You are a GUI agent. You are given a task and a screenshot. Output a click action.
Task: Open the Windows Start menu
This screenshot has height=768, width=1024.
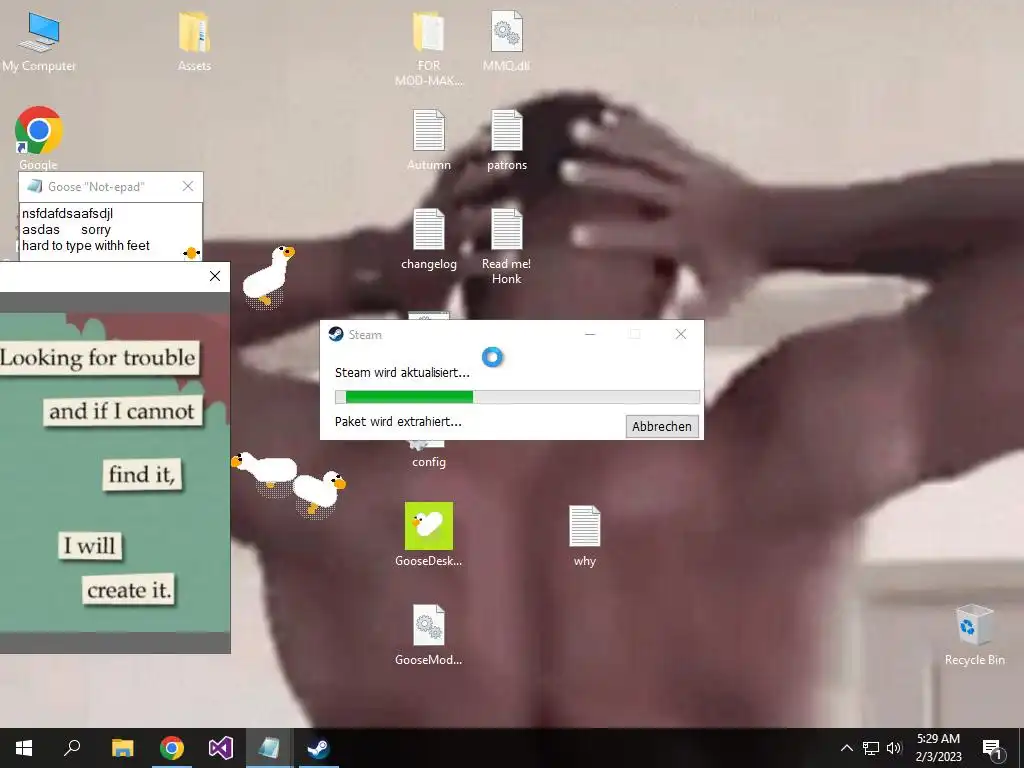(x=24, y=748)
